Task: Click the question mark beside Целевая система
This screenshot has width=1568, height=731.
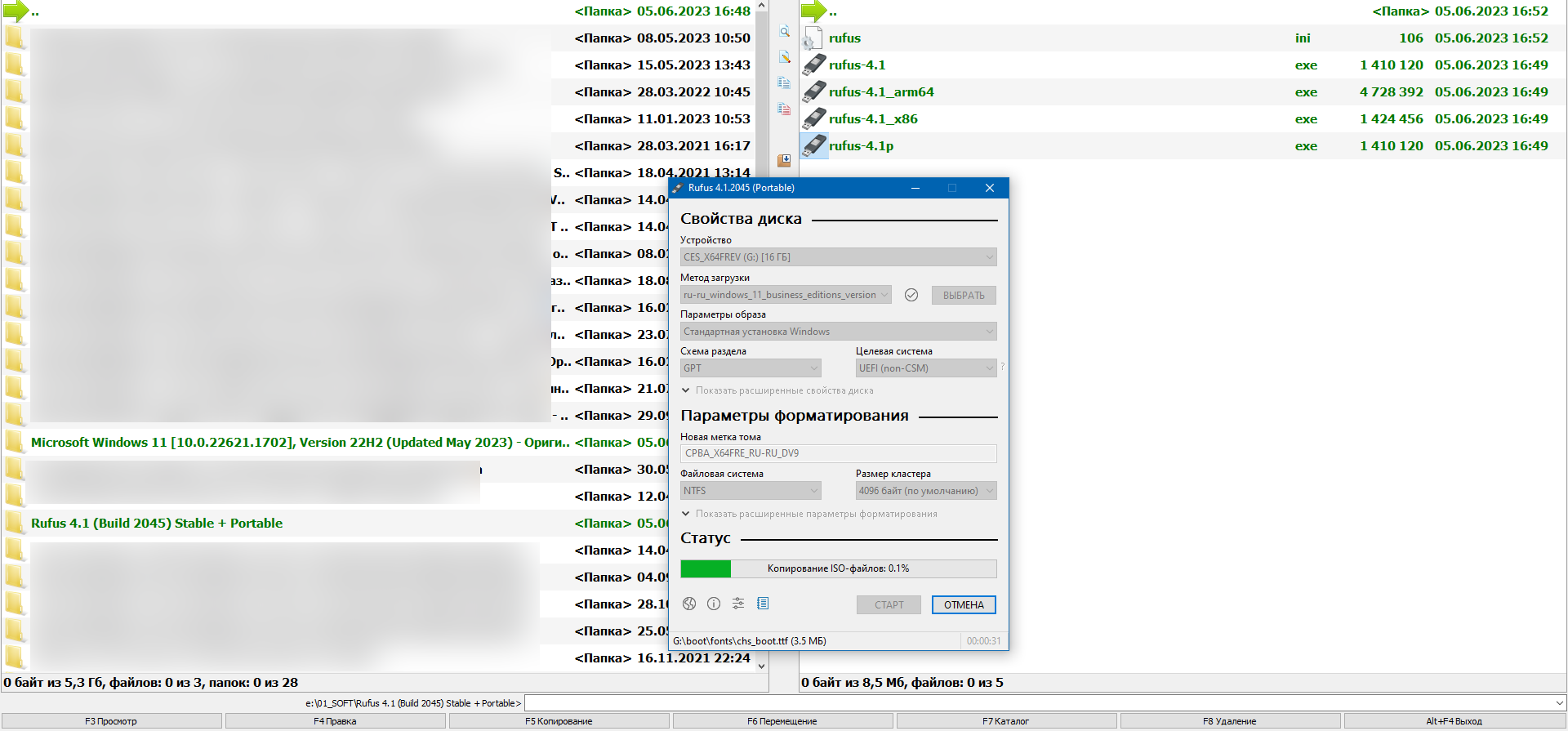Action: coord(1002,367)
